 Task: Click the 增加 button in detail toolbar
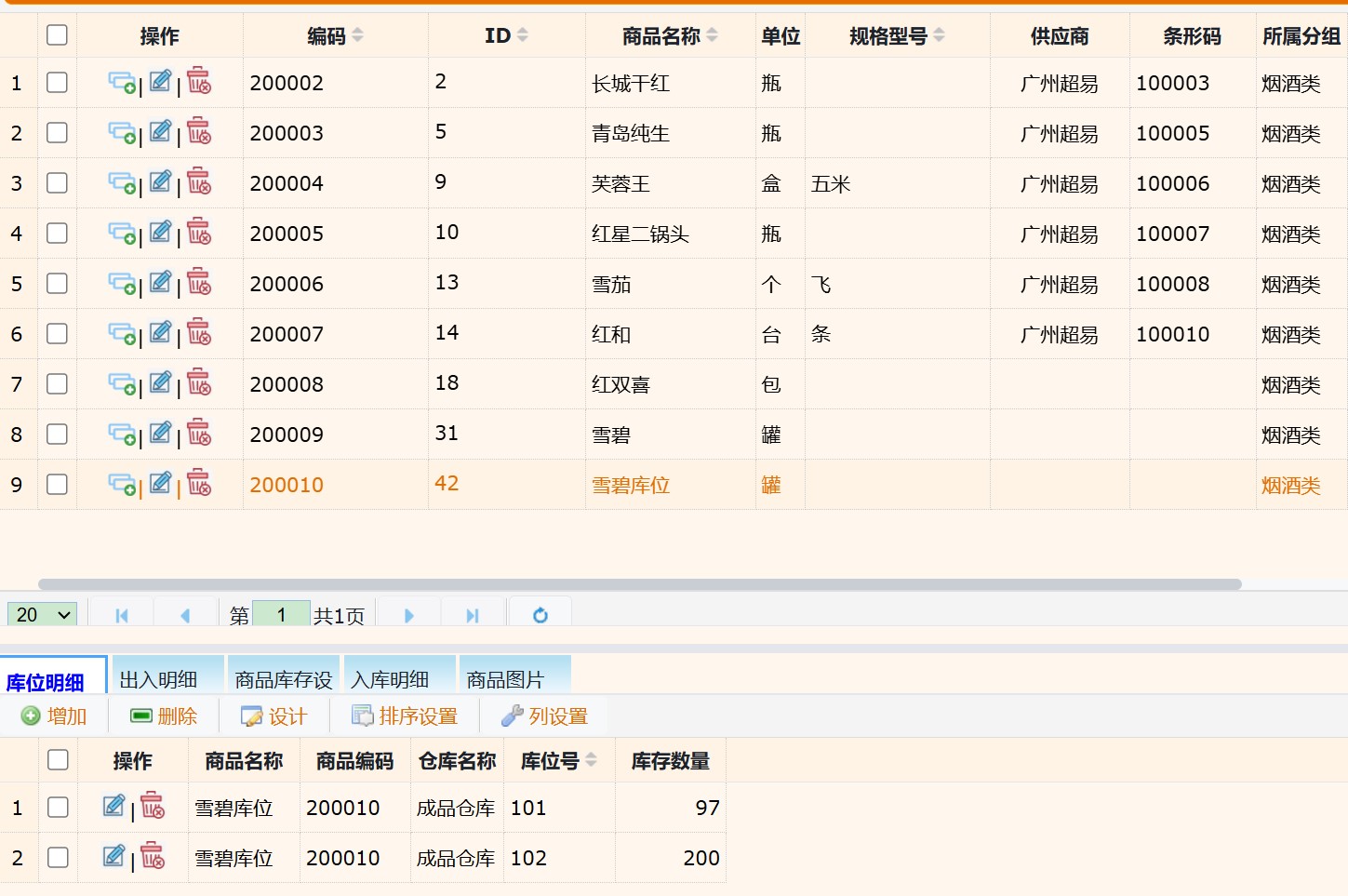click(55, 715)
